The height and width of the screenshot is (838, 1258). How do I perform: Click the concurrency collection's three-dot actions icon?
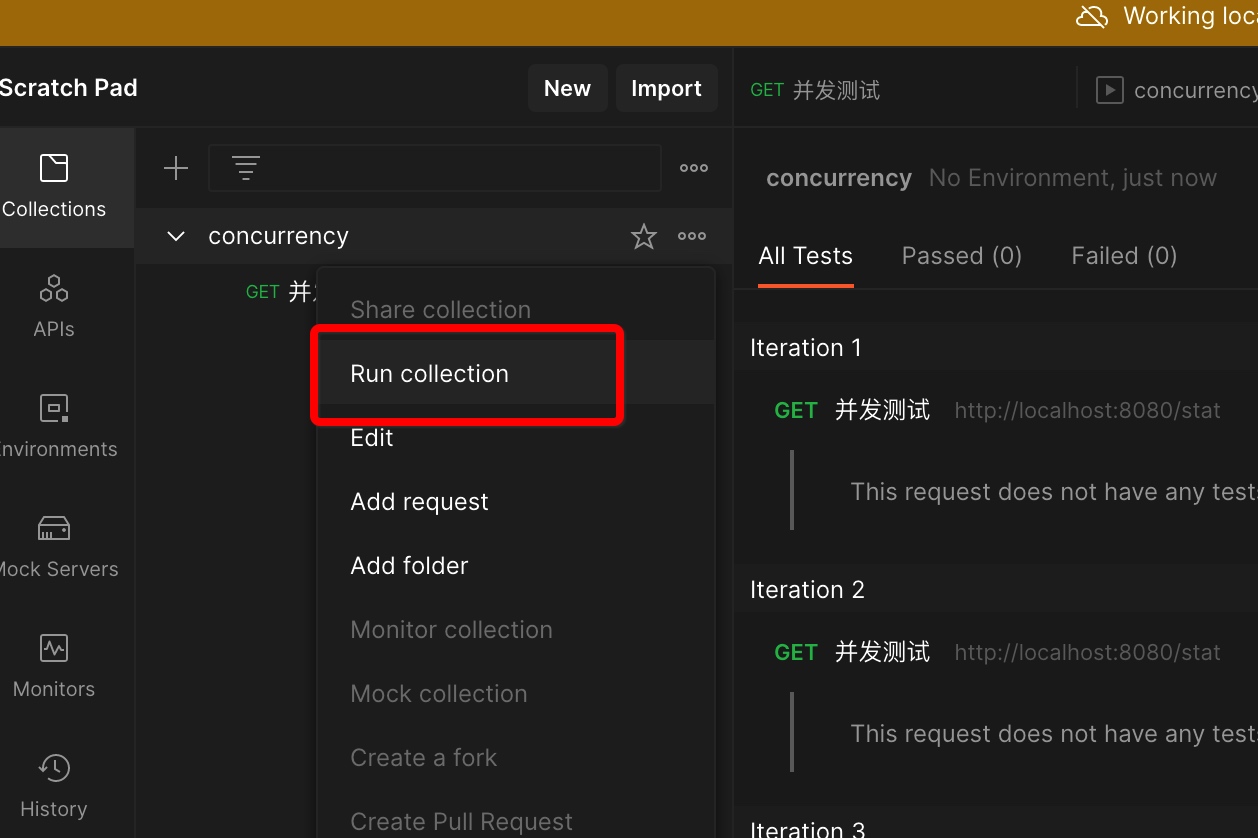(692, 237)
